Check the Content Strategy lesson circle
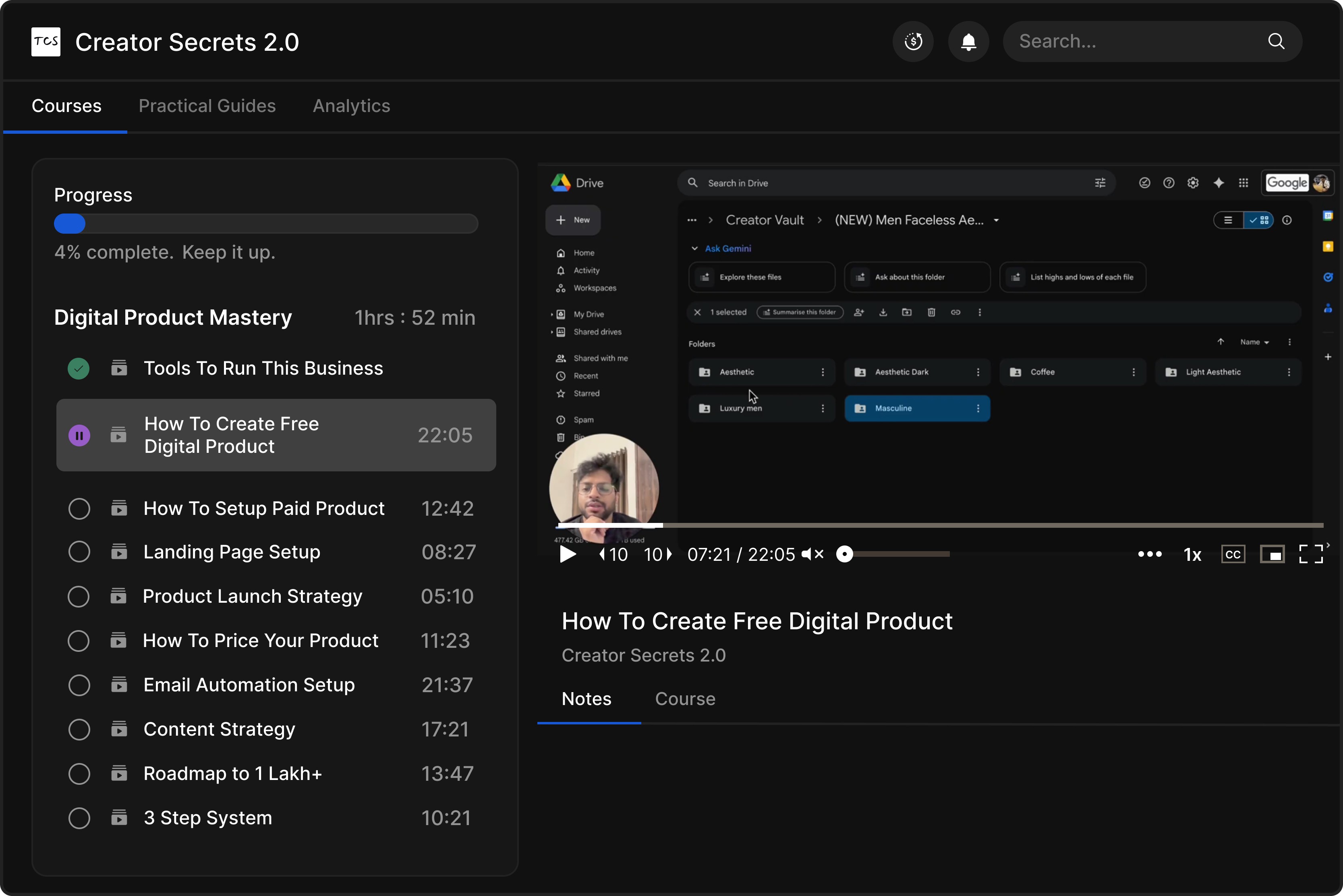 click(79, 730)
